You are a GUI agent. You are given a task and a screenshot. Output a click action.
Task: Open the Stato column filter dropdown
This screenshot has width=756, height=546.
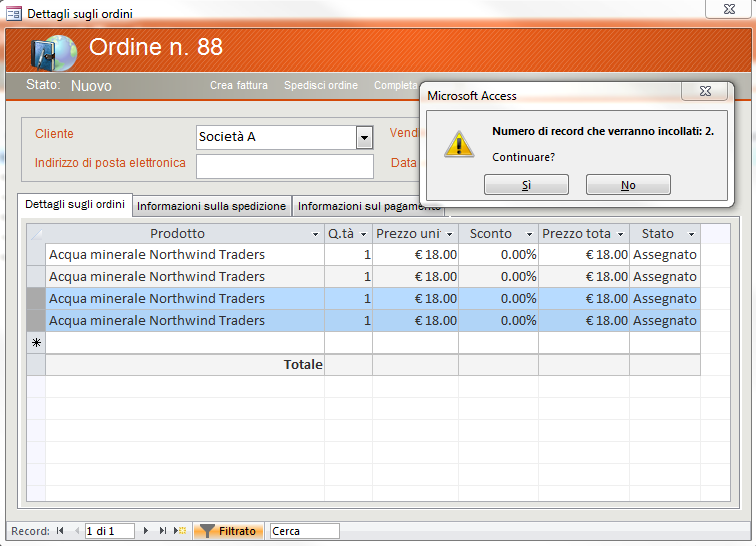[x=691, y=234]
